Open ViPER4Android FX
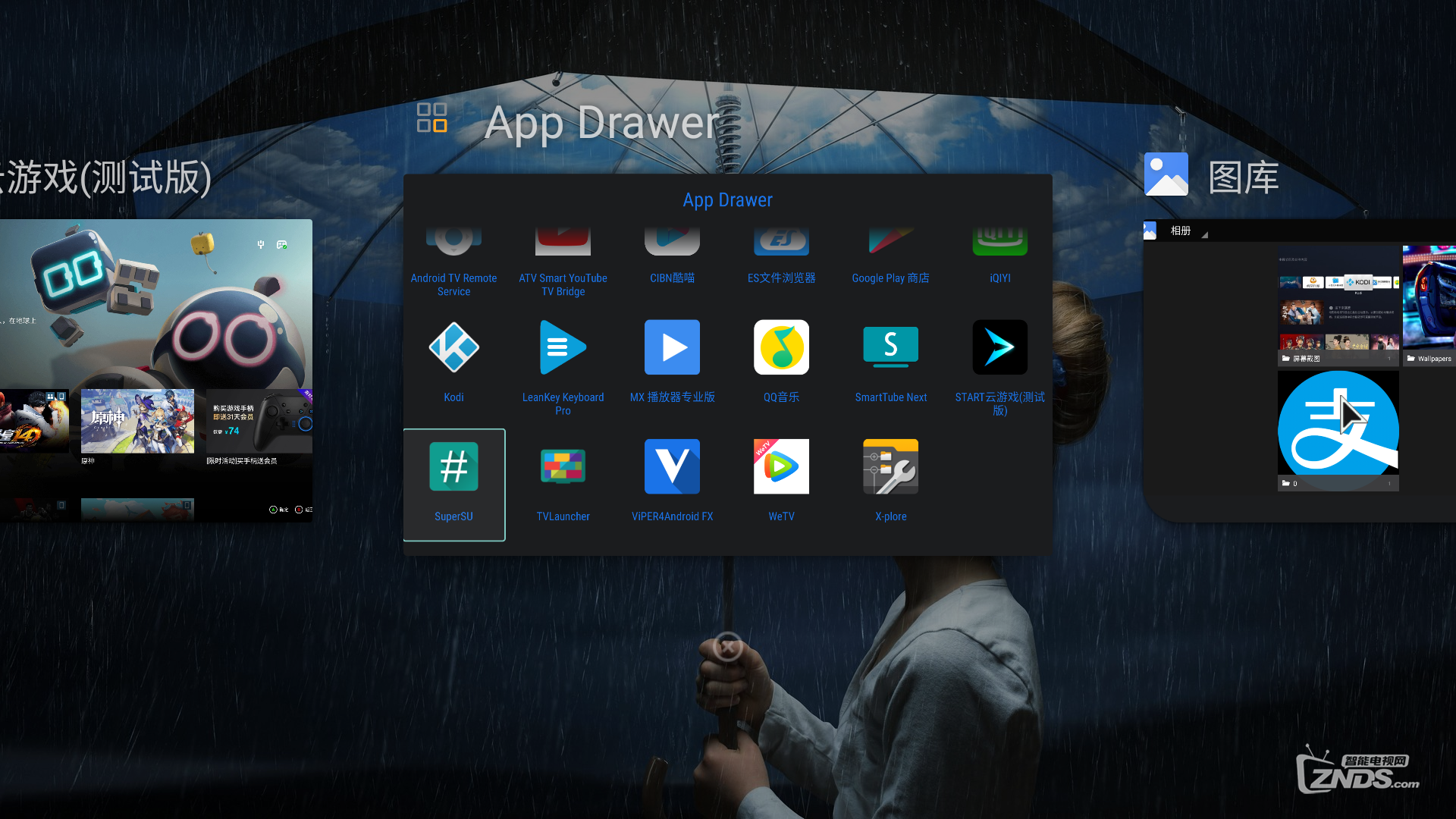 tap(672, 466)
